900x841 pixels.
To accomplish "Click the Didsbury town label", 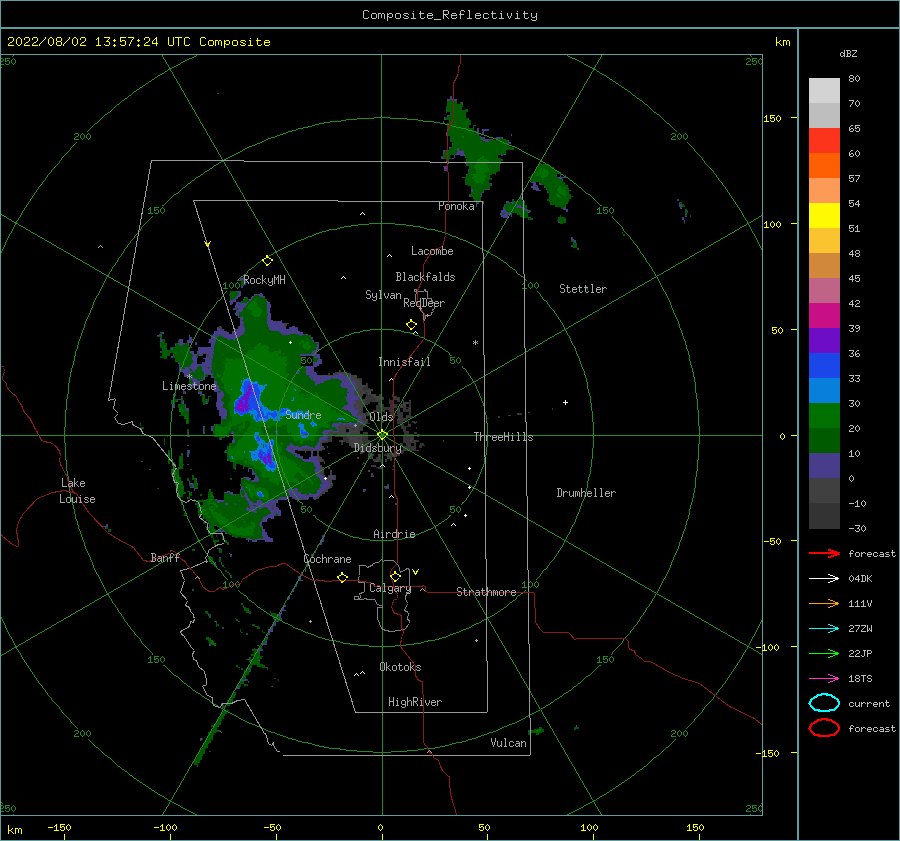I will pyautogui.click(x=377, y=448).
